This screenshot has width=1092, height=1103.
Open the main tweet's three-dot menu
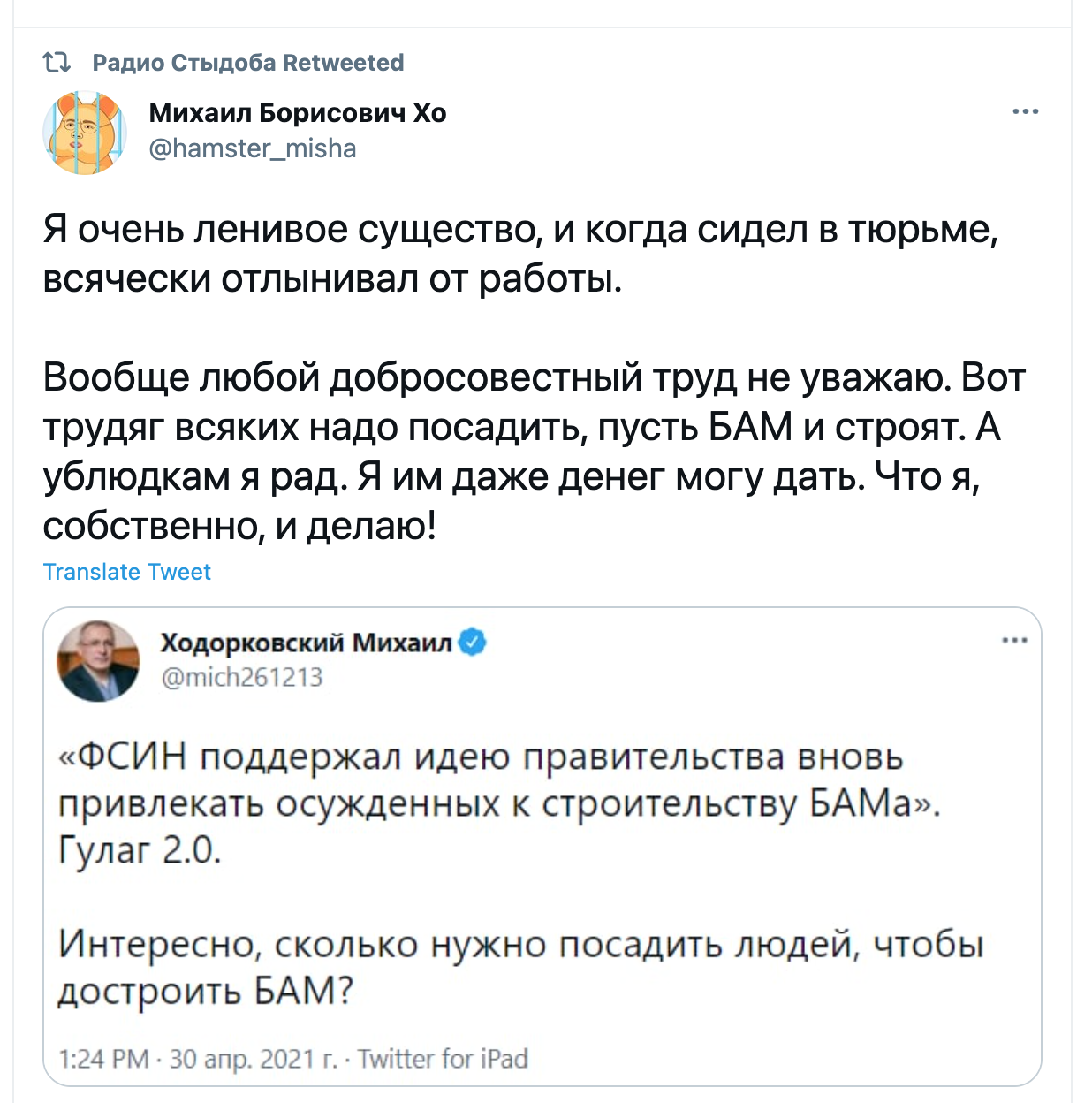click(1025, 112)
